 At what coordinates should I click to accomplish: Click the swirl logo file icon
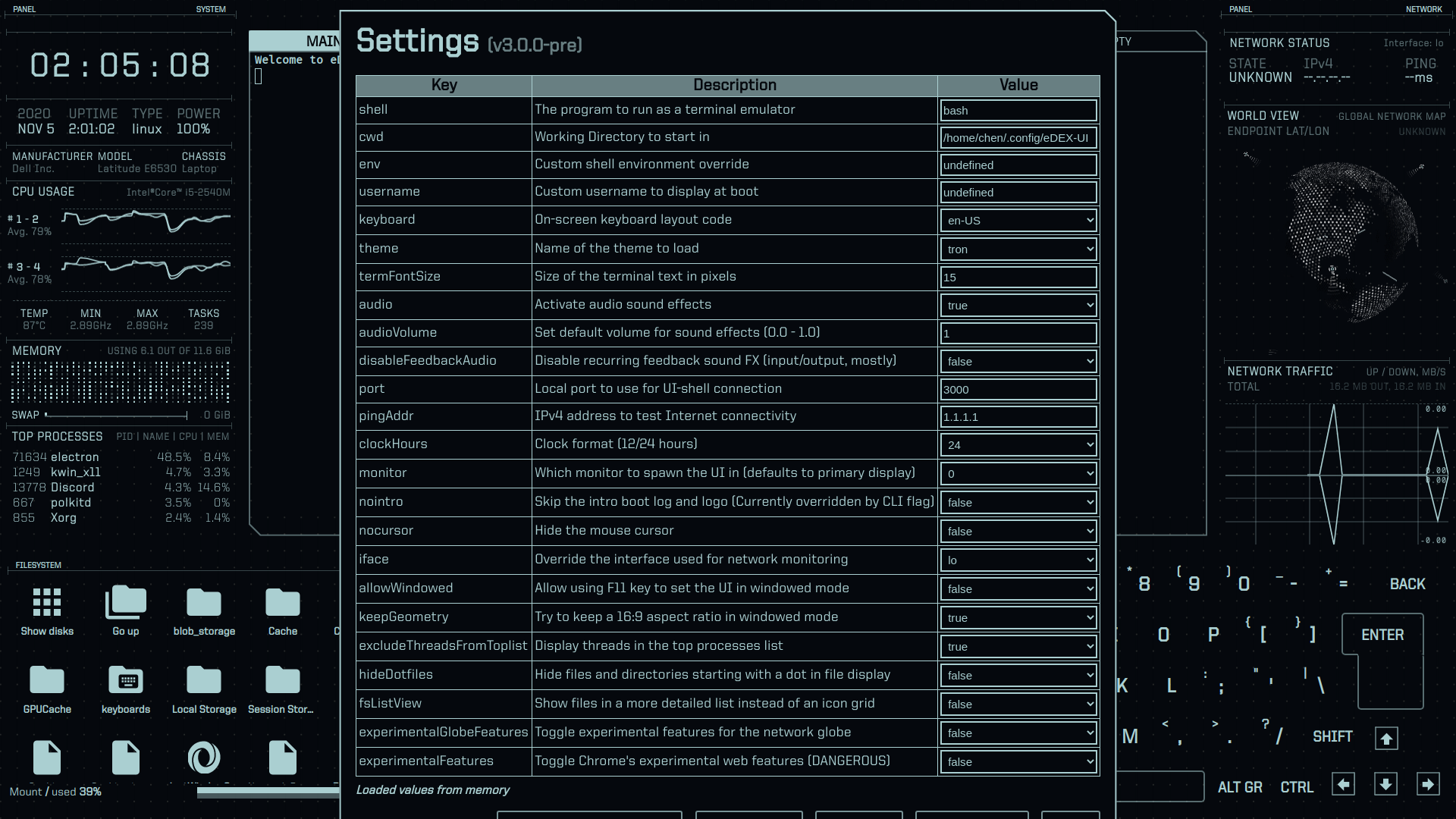click(x=204, y=757)
